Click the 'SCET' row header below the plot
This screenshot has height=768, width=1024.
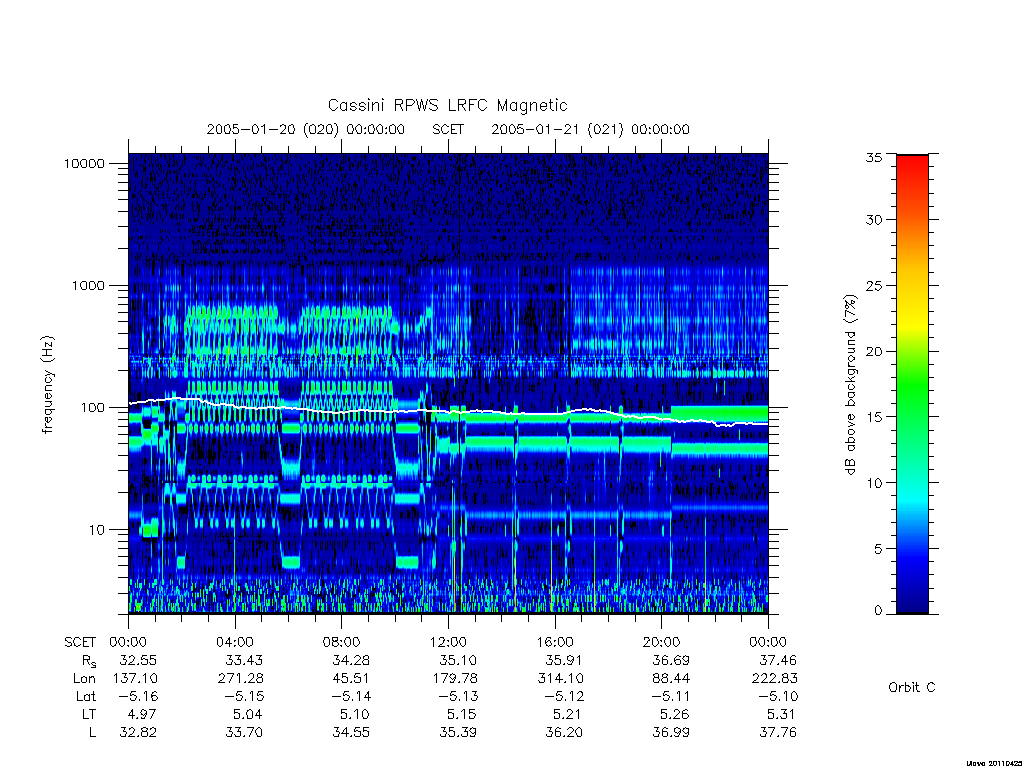tap(80, 643)
